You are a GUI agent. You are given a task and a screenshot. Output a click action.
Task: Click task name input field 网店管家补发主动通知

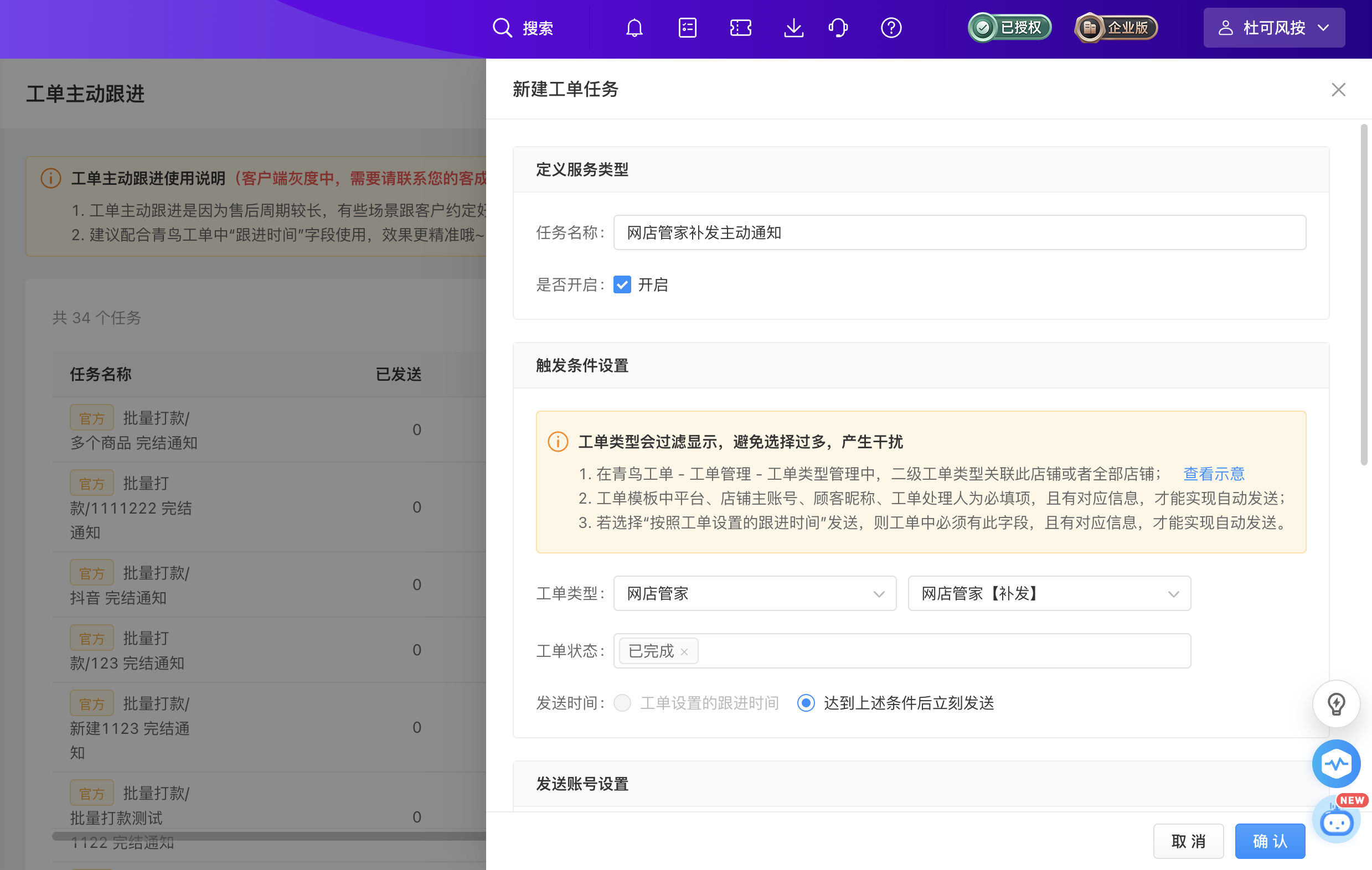click(x=959, y=233)
